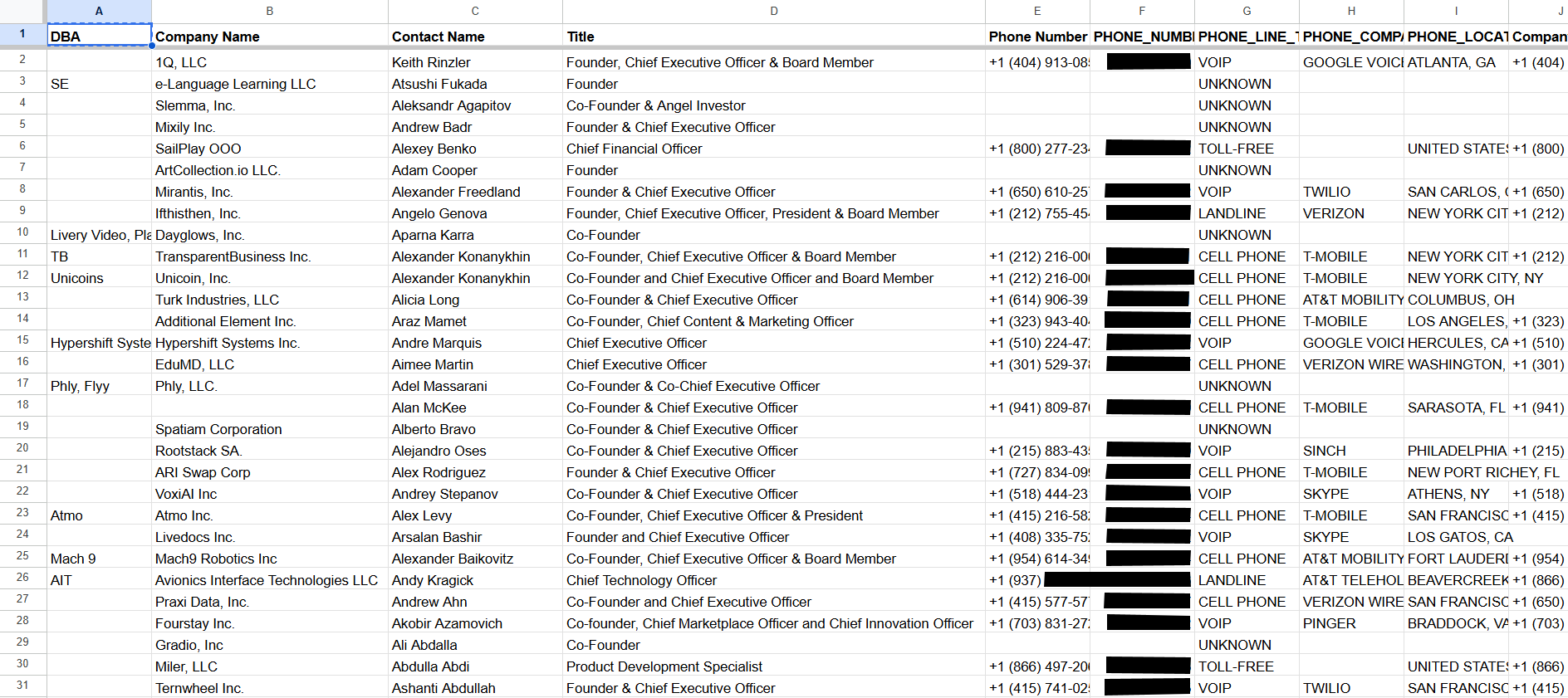Click the select-all corner box
The image size is (1568, 698).
point(22,11)
